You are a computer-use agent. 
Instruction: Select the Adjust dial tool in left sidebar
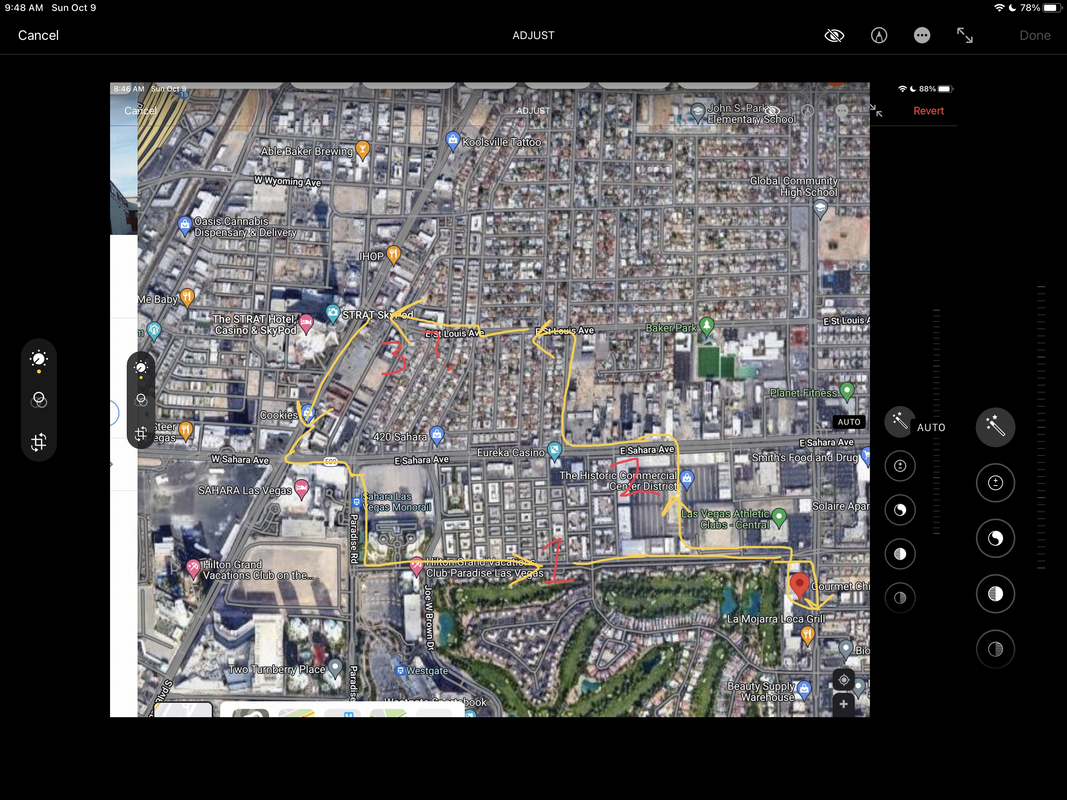39,359
